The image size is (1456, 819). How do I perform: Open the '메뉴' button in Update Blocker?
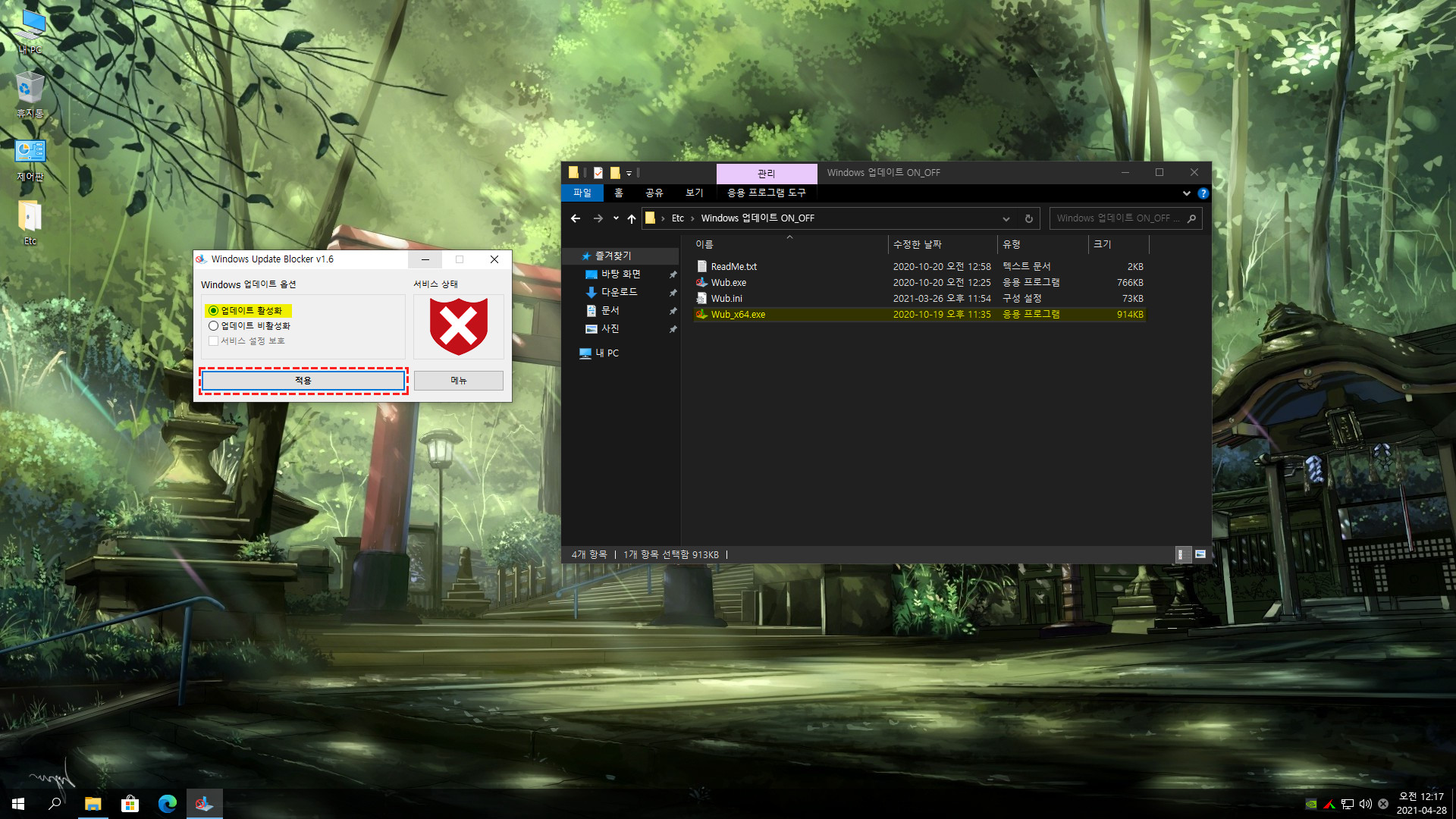tap(459, 381)
